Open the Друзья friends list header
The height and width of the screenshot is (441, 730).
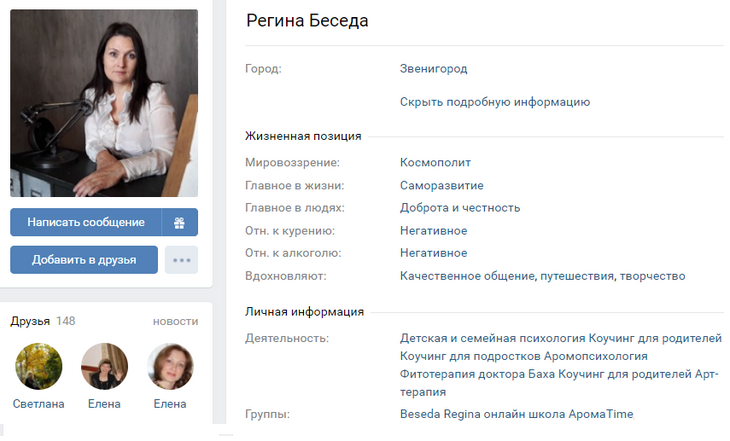(30, 321)
